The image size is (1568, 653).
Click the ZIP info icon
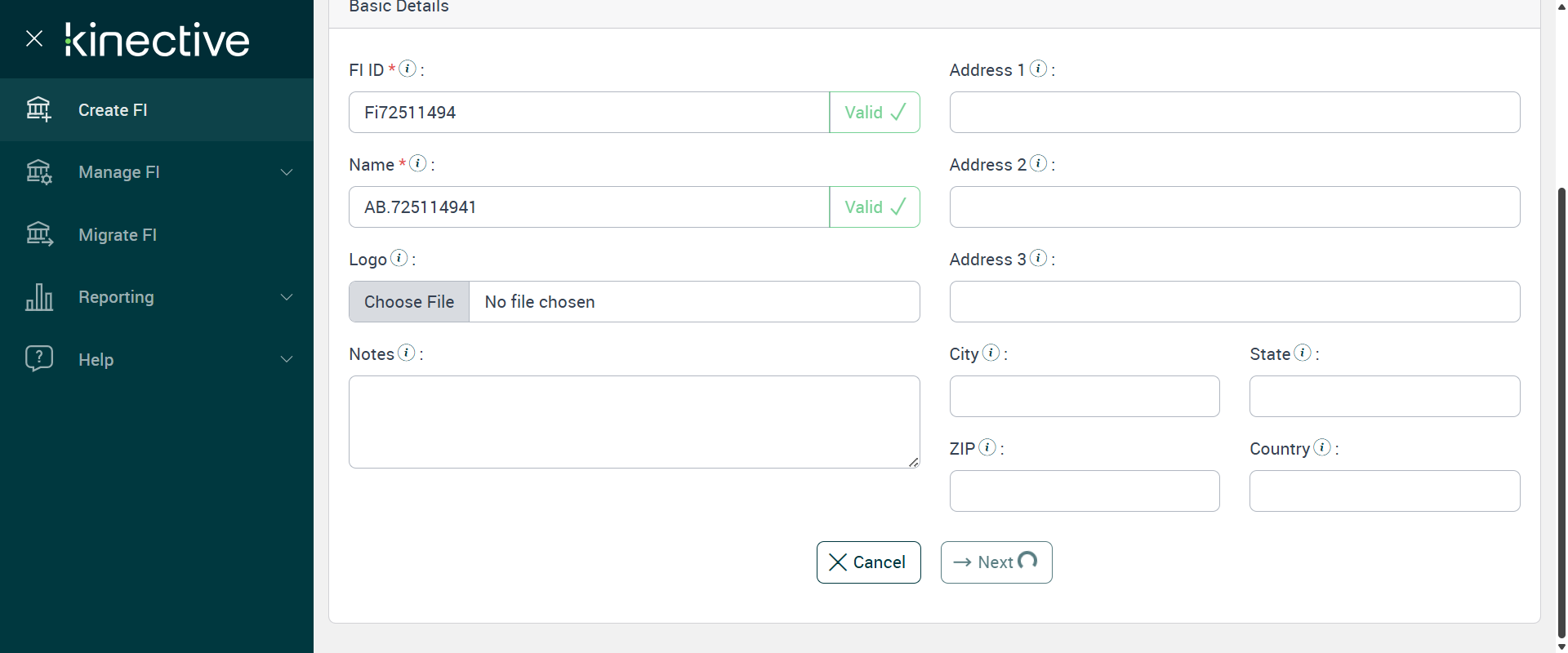pos(987,447)
